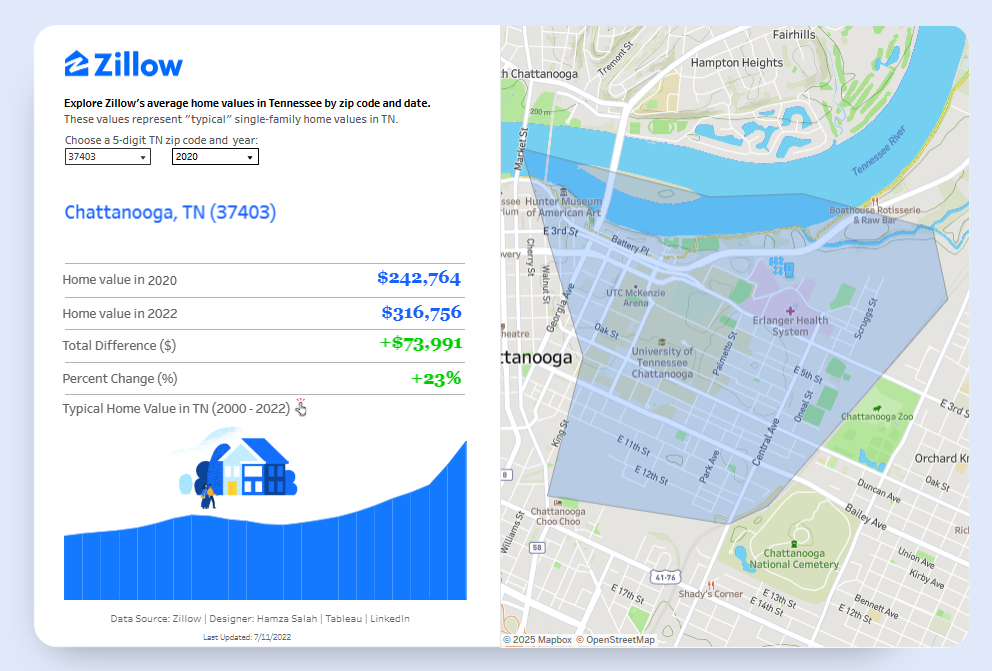Open the 37403 zip code dropdown
Image resolution: width=992 pixels, height=671 pixels.
tap(107, 157)
